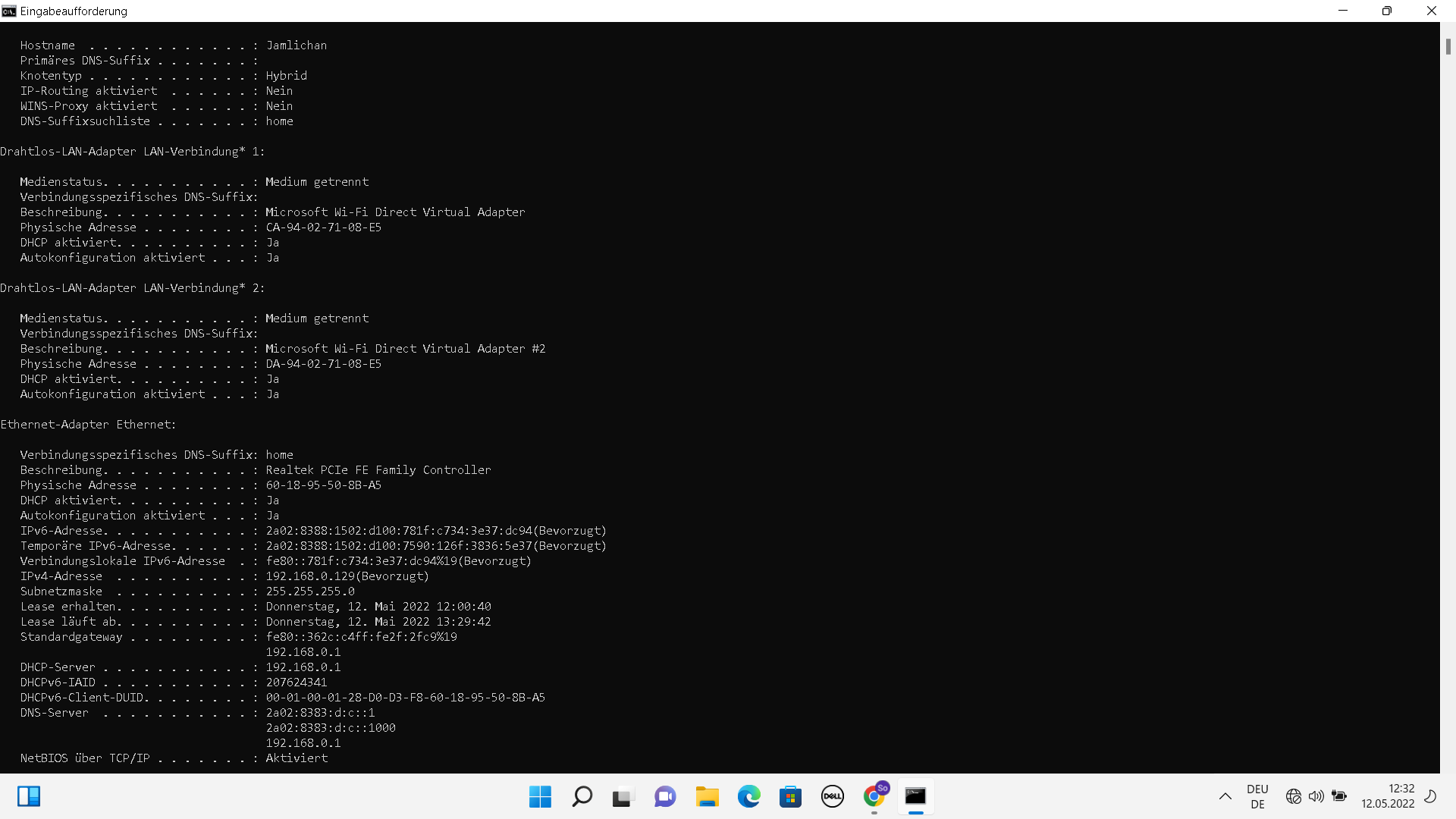
Task: Open the volume speaker tray icon
Action: [1316, 796]
